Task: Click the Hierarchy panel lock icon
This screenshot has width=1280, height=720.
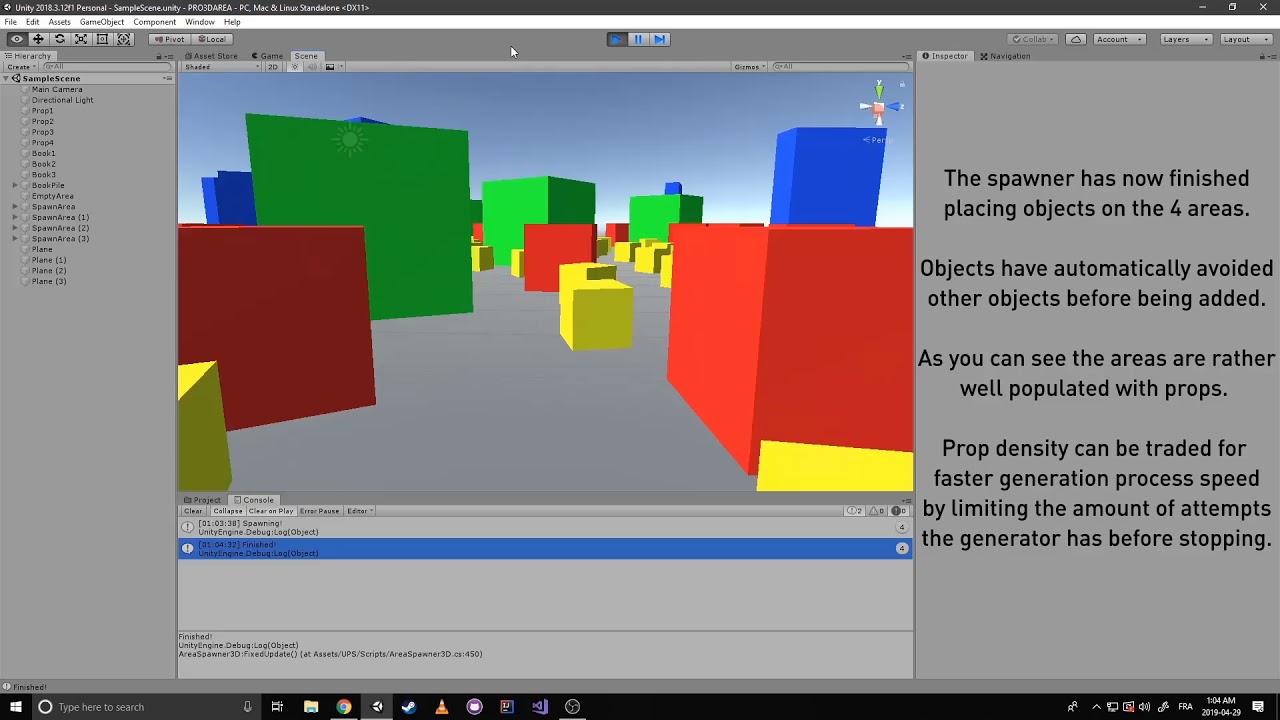Action: 159,56
